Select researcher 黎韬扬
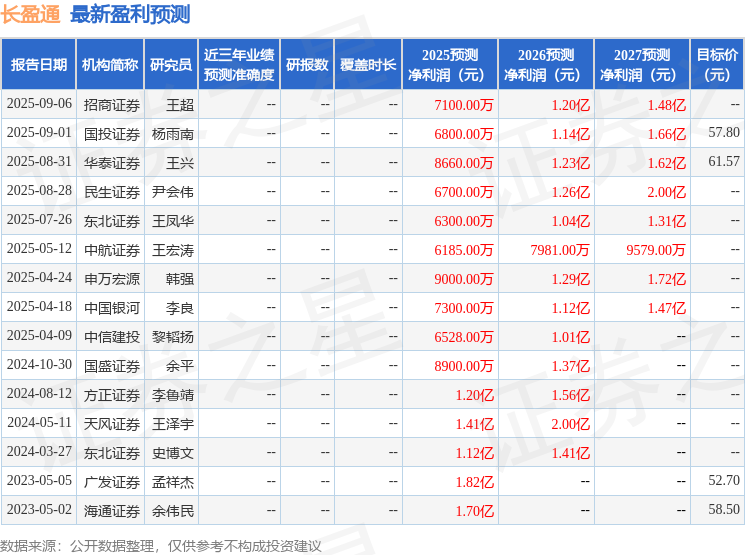 coord(172,337)
